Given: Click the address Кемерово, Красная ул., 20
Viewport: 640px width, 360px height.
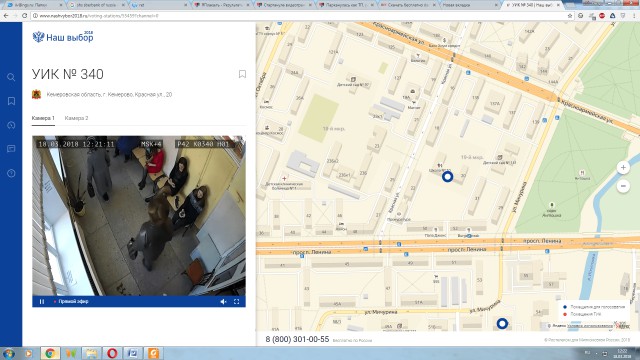Looking at the screenshot, I should (109, 94).
